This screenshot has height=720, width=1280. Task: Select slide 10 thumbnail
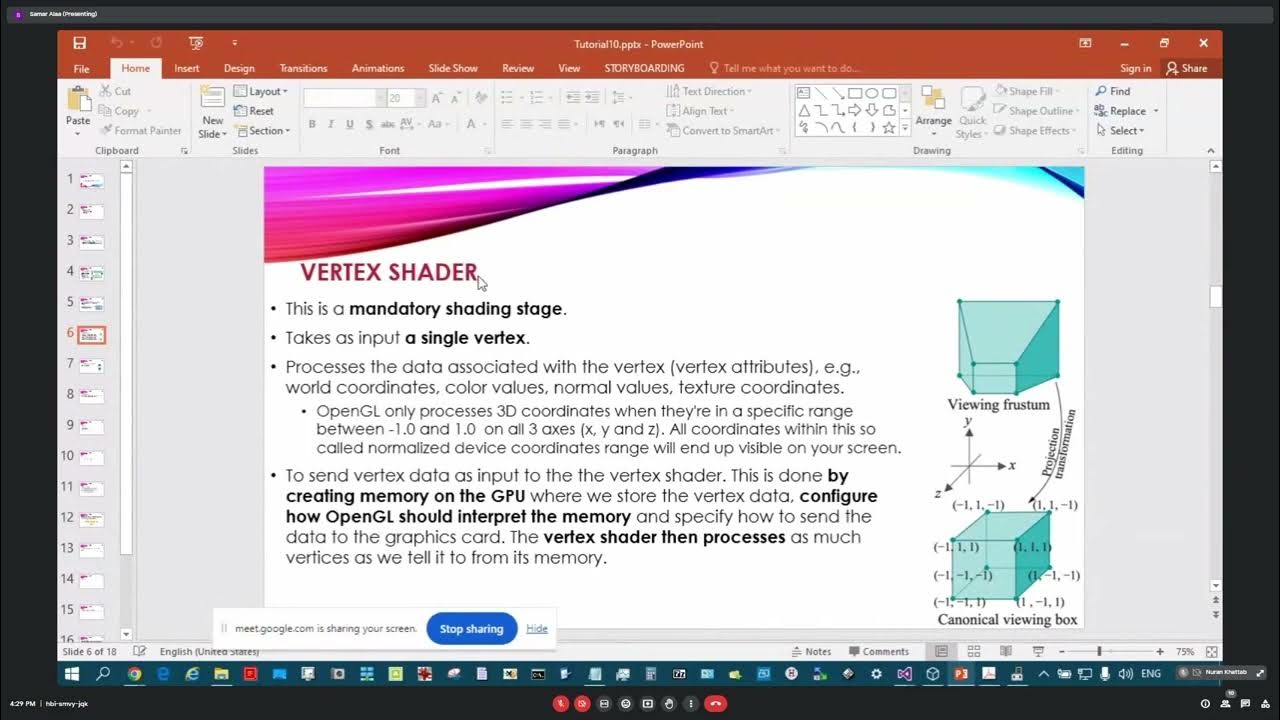pyautogui.click(x=92, y=457)
